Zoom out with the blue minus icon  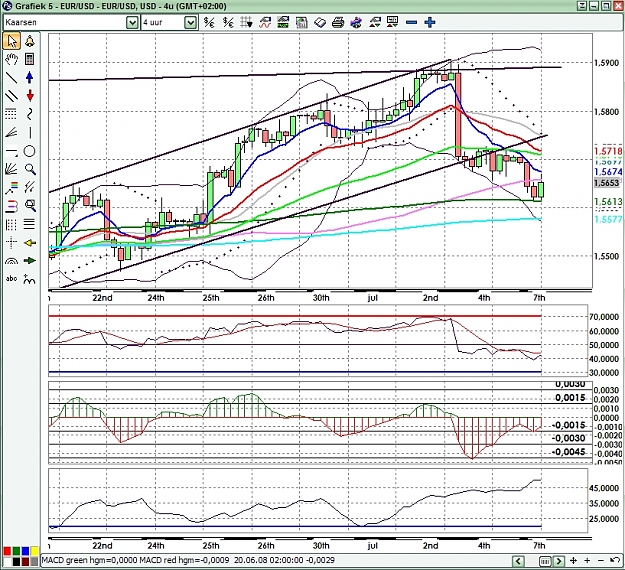pos(411,22)
